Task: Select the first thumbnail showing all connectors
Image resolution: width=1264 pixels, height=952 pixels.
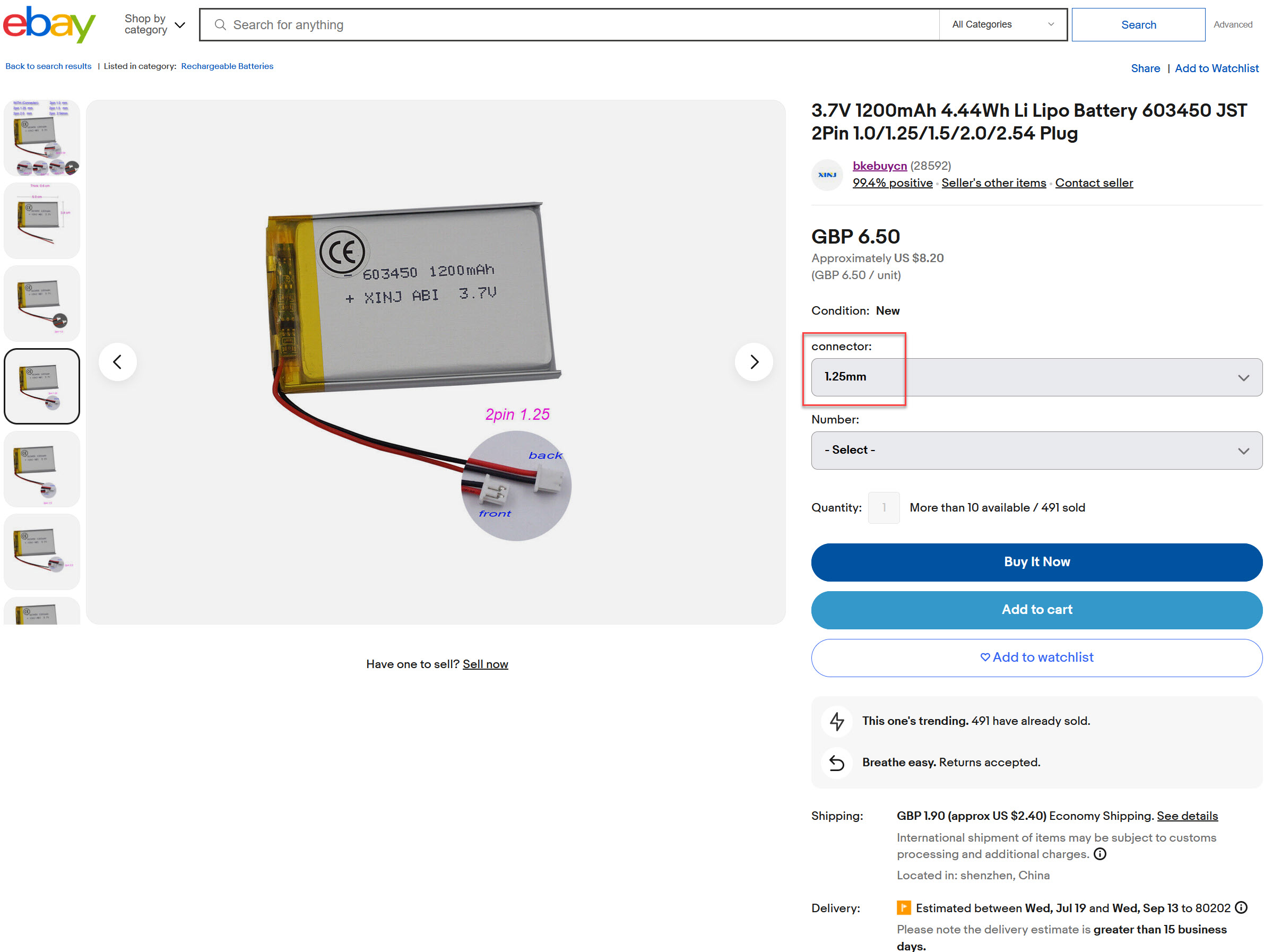Action: coord(42,138)
